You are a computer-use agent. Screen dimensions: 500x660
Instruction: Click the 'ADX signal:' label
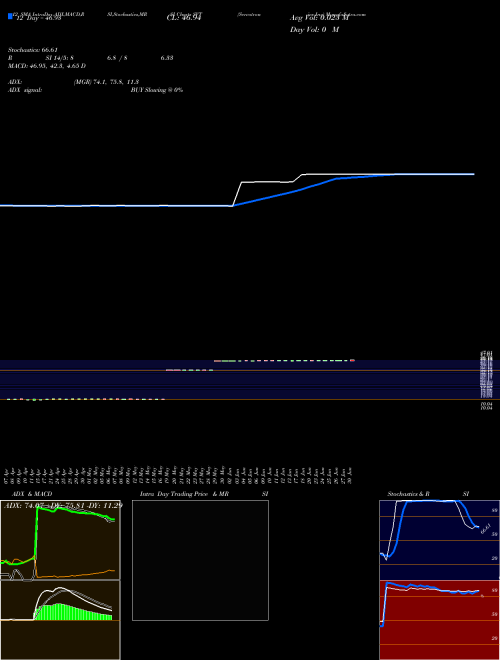pos(25,90)
